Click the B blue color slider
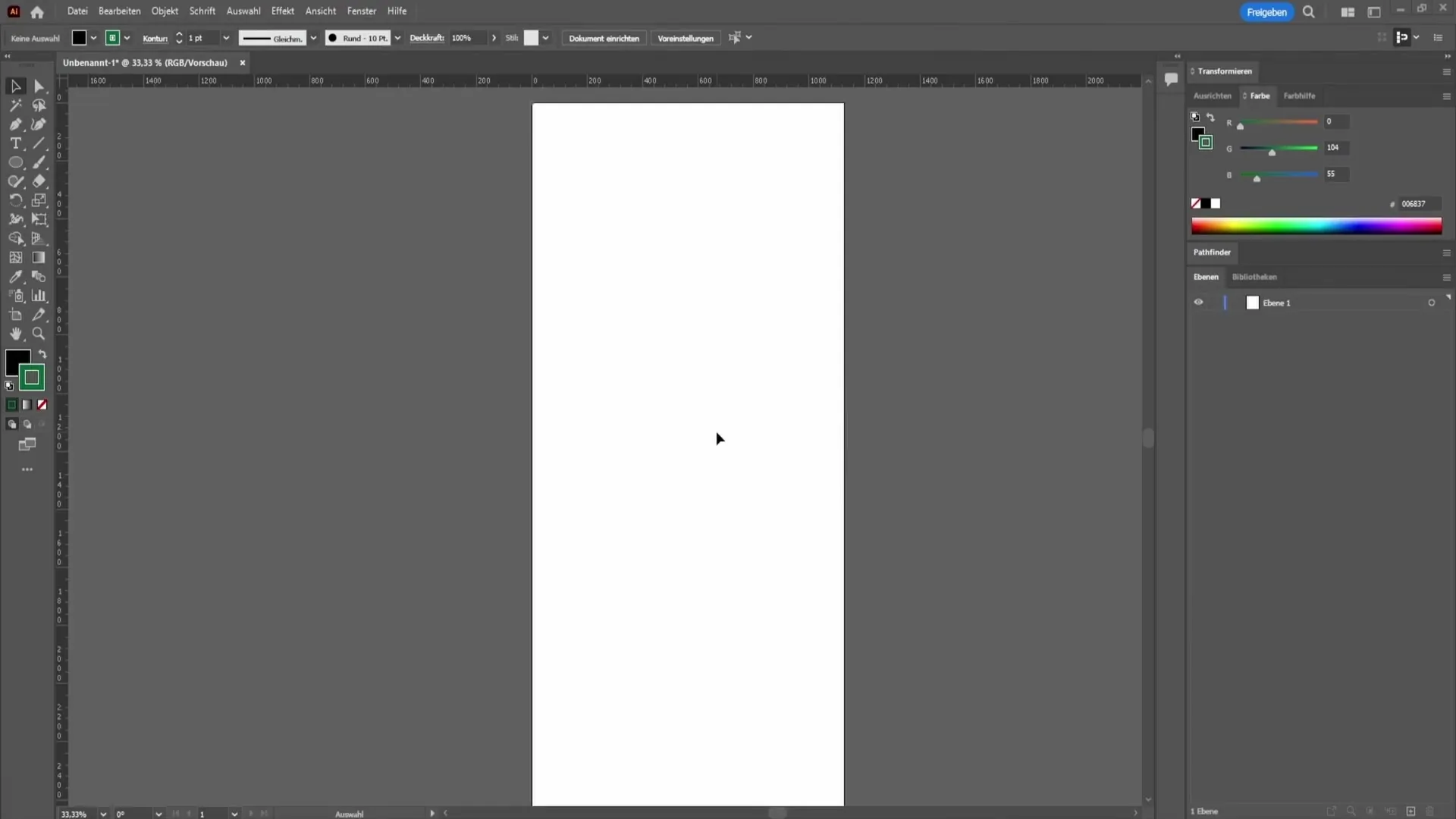 [1279, 174]
